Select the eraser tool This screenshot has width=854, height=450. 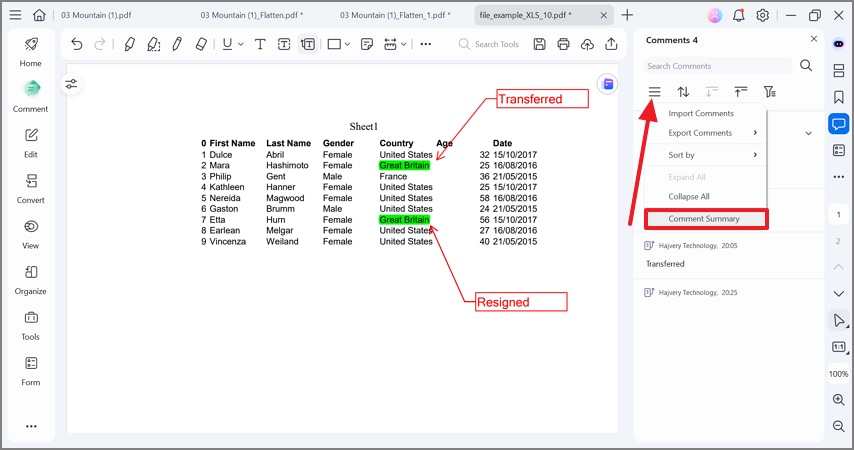pos(201,44)
